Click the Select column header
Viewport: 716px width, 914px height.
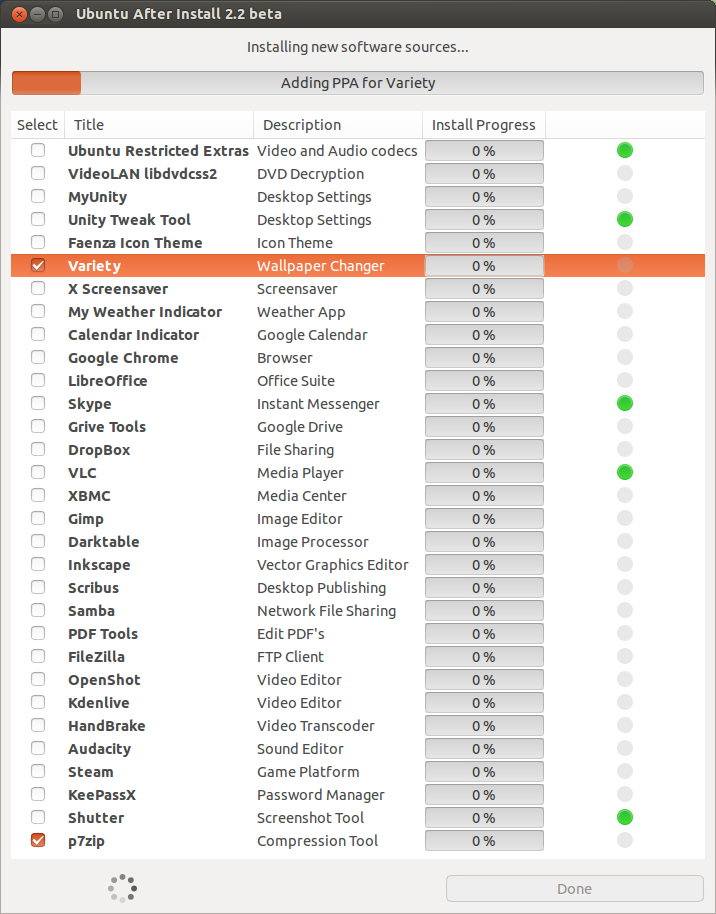(37, 125)
